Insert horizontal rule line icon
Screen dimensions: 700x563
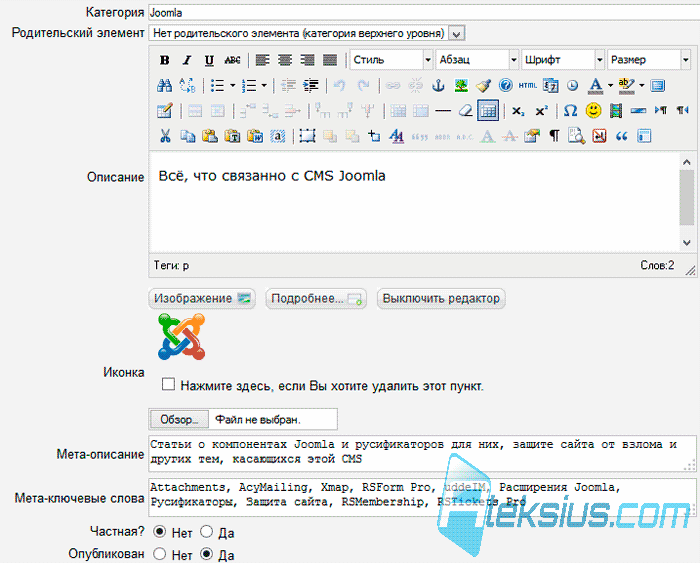coord(443,111)
